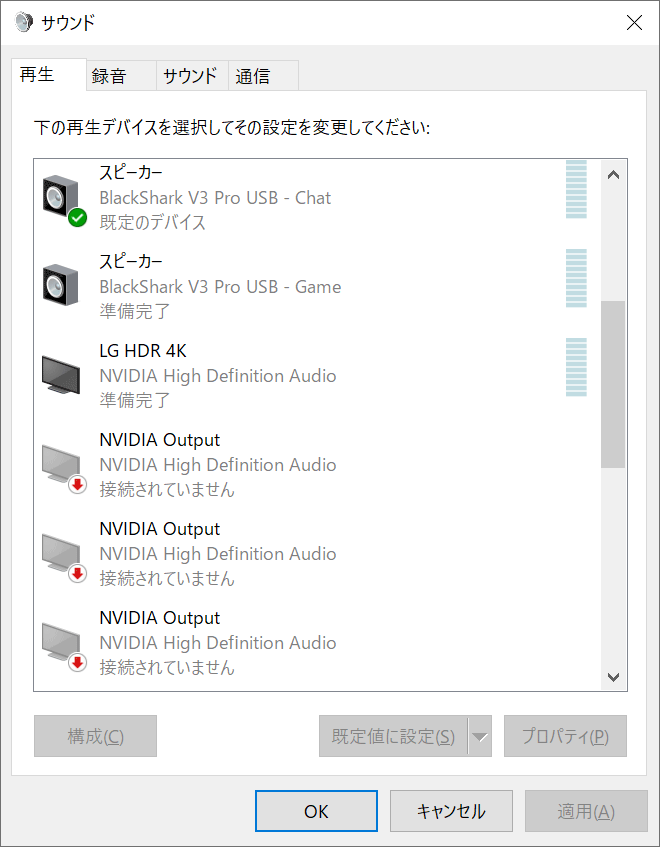Click the BlackShark Game speaker icon

point(63,285)
